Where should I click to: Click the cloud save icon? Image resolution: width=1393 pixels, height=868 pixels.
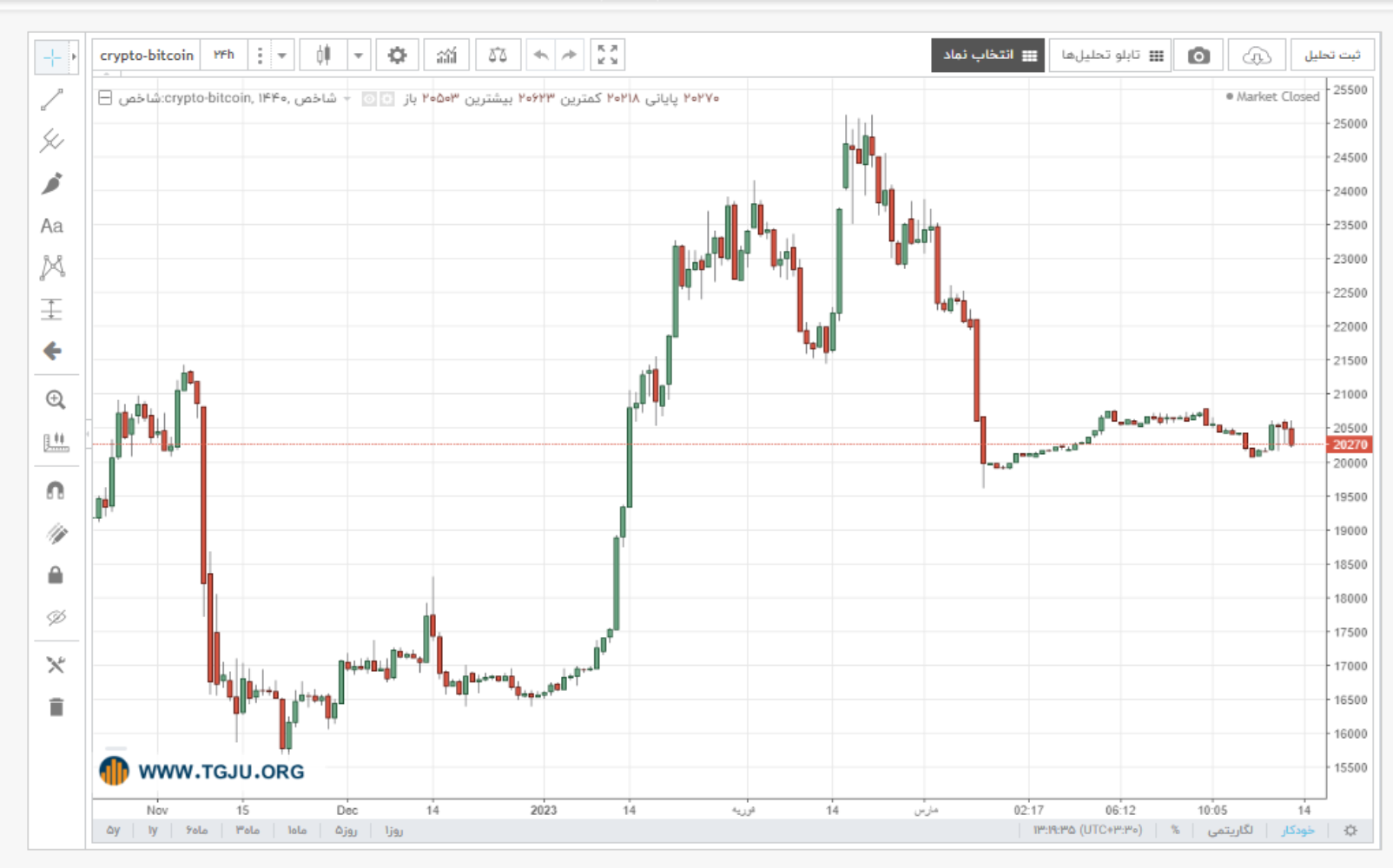point(1256,56)
